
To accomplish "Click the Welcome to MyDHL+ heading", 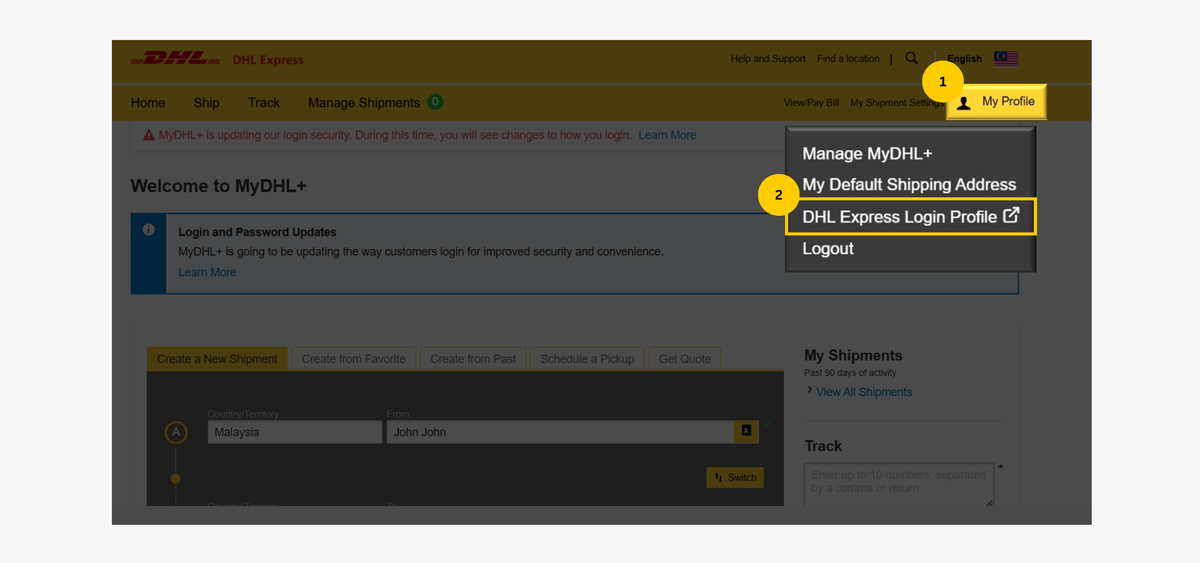I will [x=218, y=186].
